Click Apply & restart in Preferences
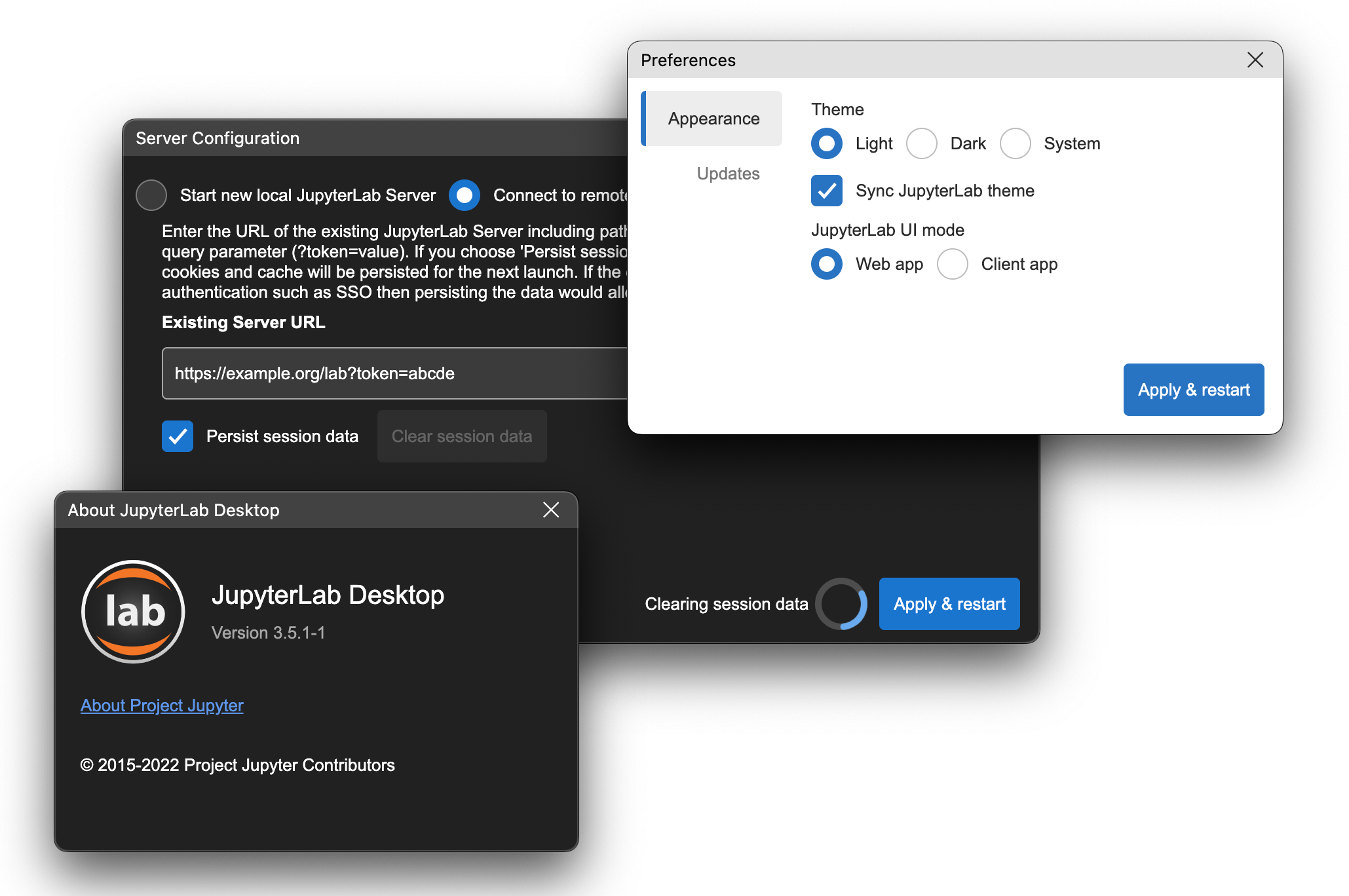Screen dimensions: 1349x896 (x=1194, y=390)
